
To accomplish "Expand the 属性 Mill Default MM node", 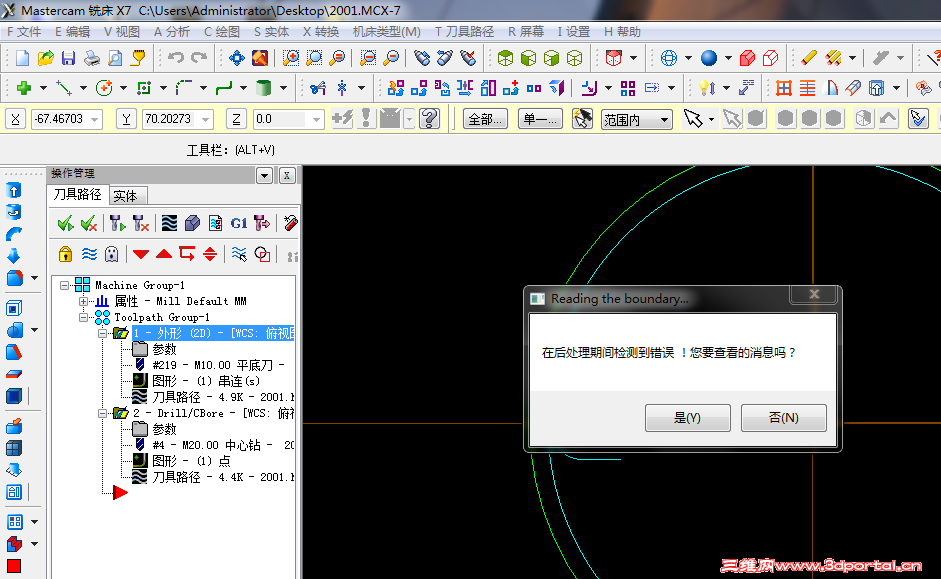I will pyautogui.click(x=83, y=301).
